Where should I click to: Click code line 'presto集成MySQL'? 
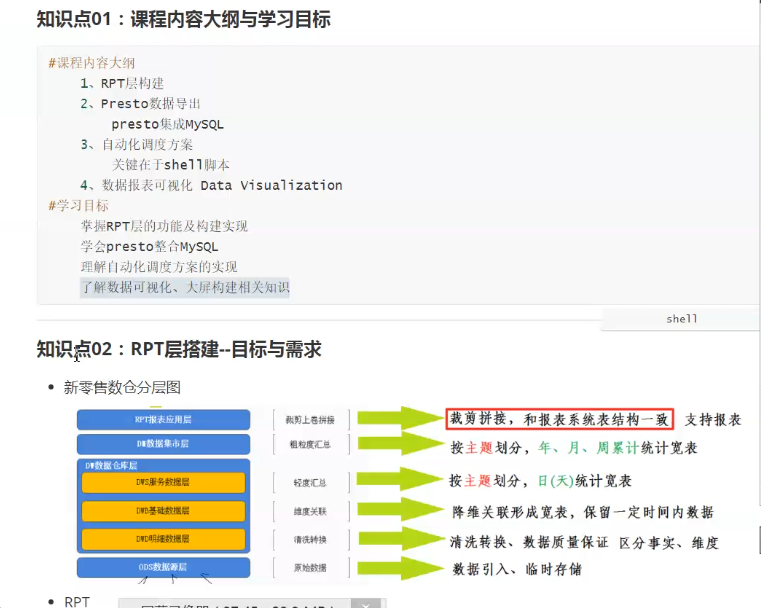[167, 124]
